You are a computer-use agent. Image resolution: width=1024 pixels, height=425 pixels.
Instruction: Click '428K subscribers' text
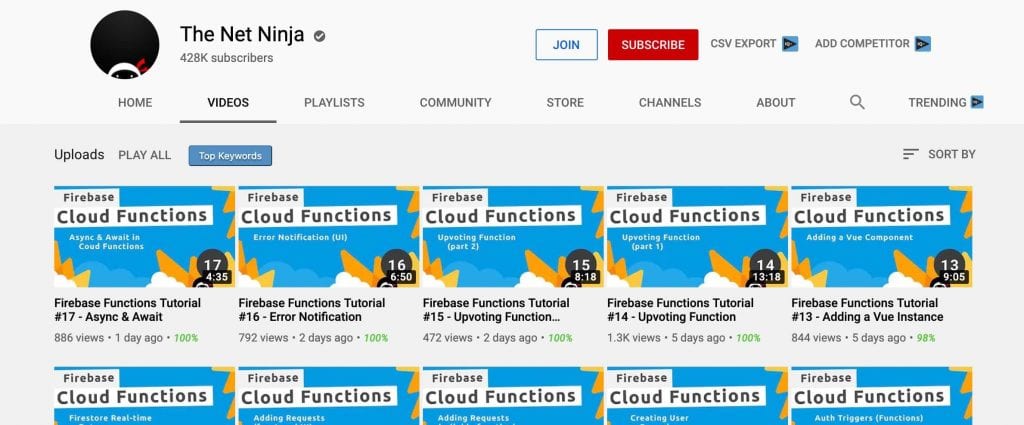pyautogui.click(x=227, y=58)
